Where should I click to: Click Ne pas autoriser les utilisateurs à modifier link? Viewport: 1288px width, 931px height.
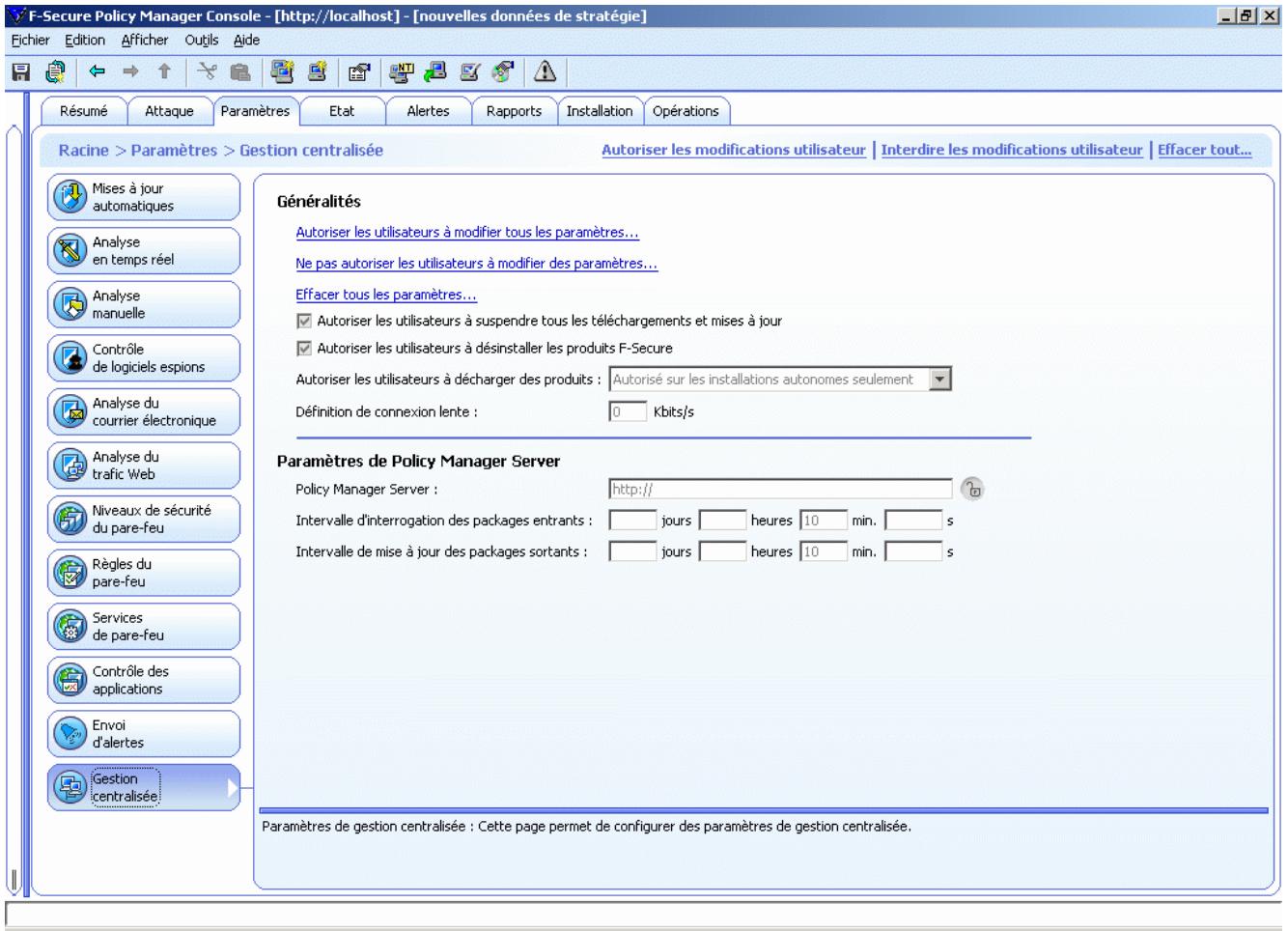(x=477, y=263)
